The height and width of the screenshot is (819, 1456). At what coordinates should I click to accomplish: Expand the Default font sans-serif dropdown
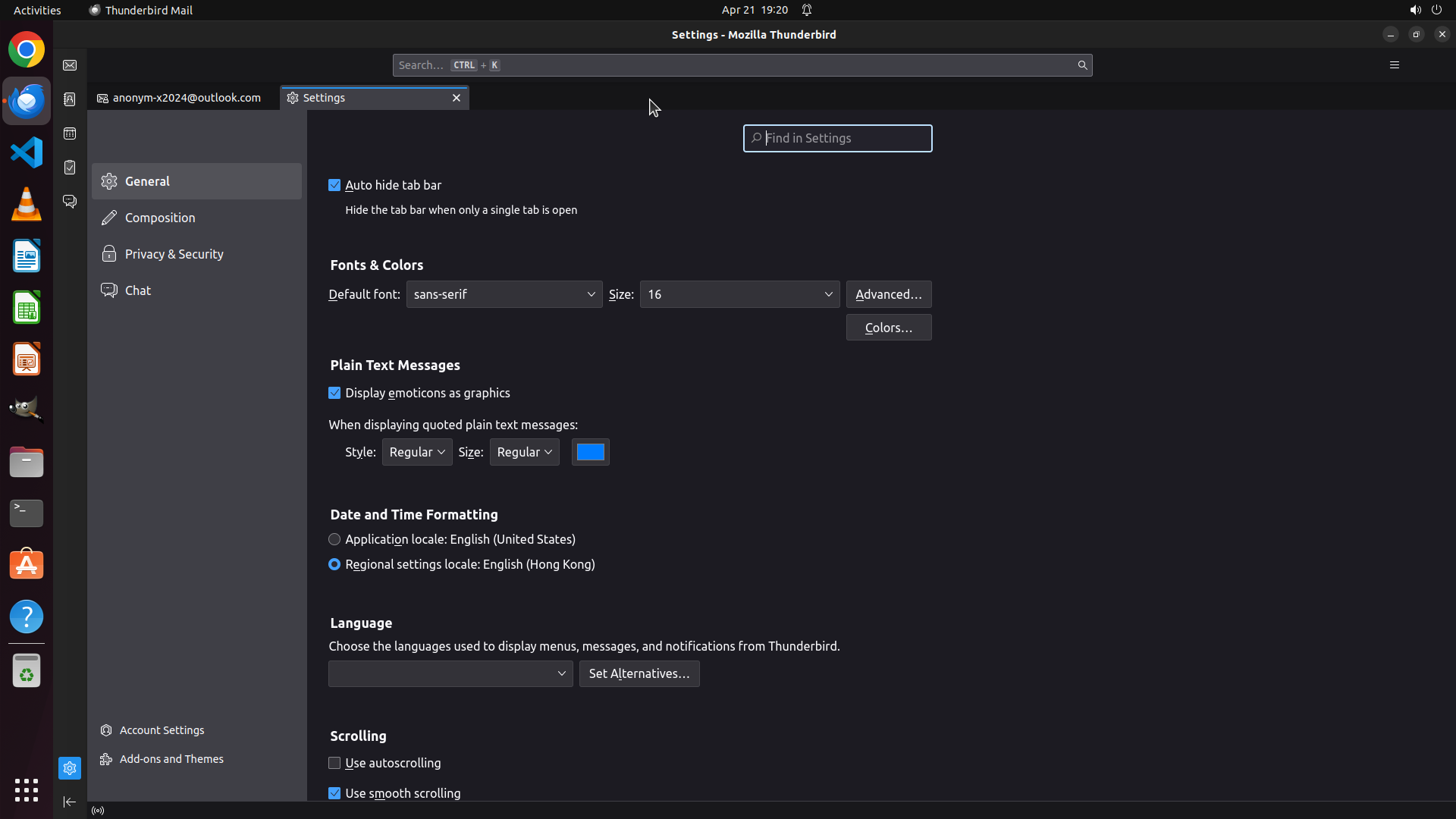[x=504, y=294]
